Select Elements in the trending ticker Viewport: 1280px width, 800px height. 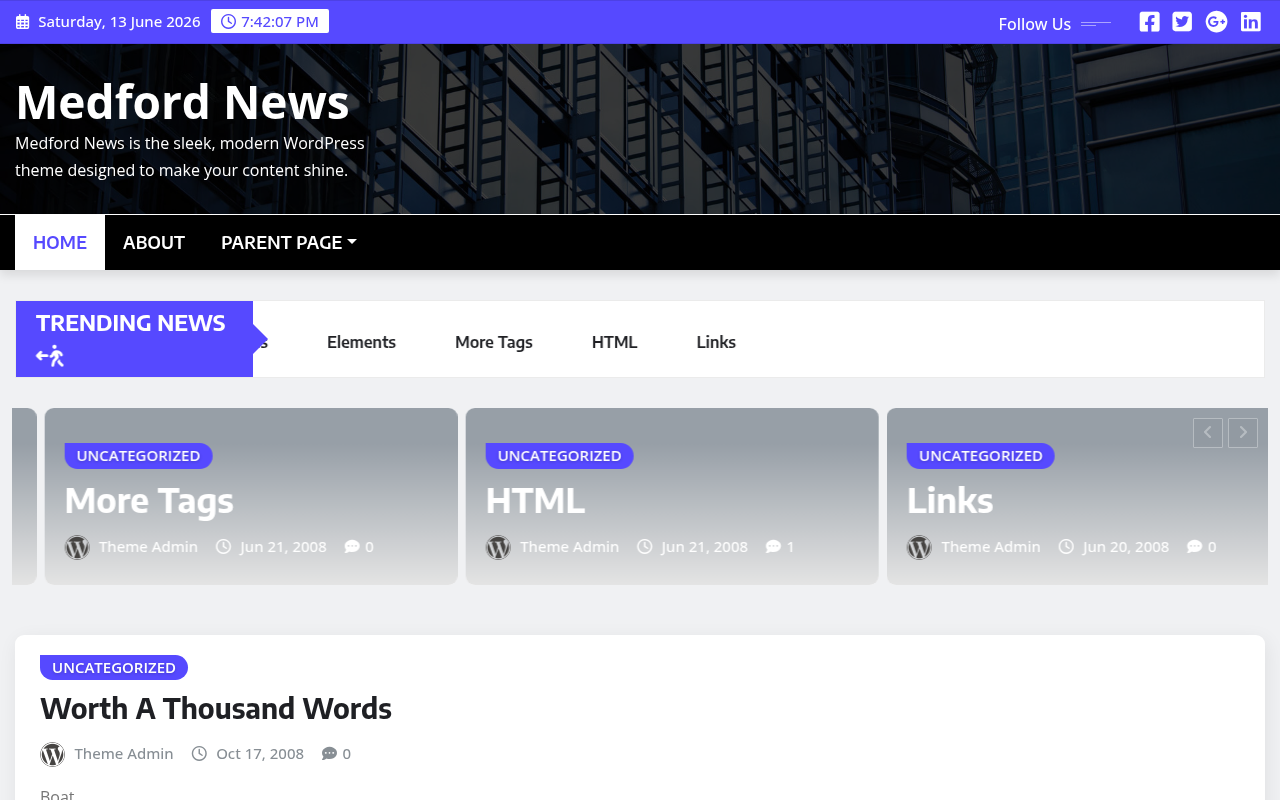(x=361, y=342)
